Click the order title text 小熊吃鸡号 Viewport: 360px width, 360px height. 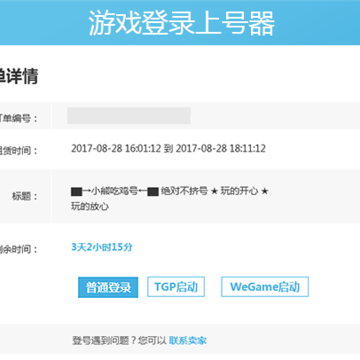(x=115, y=191)
